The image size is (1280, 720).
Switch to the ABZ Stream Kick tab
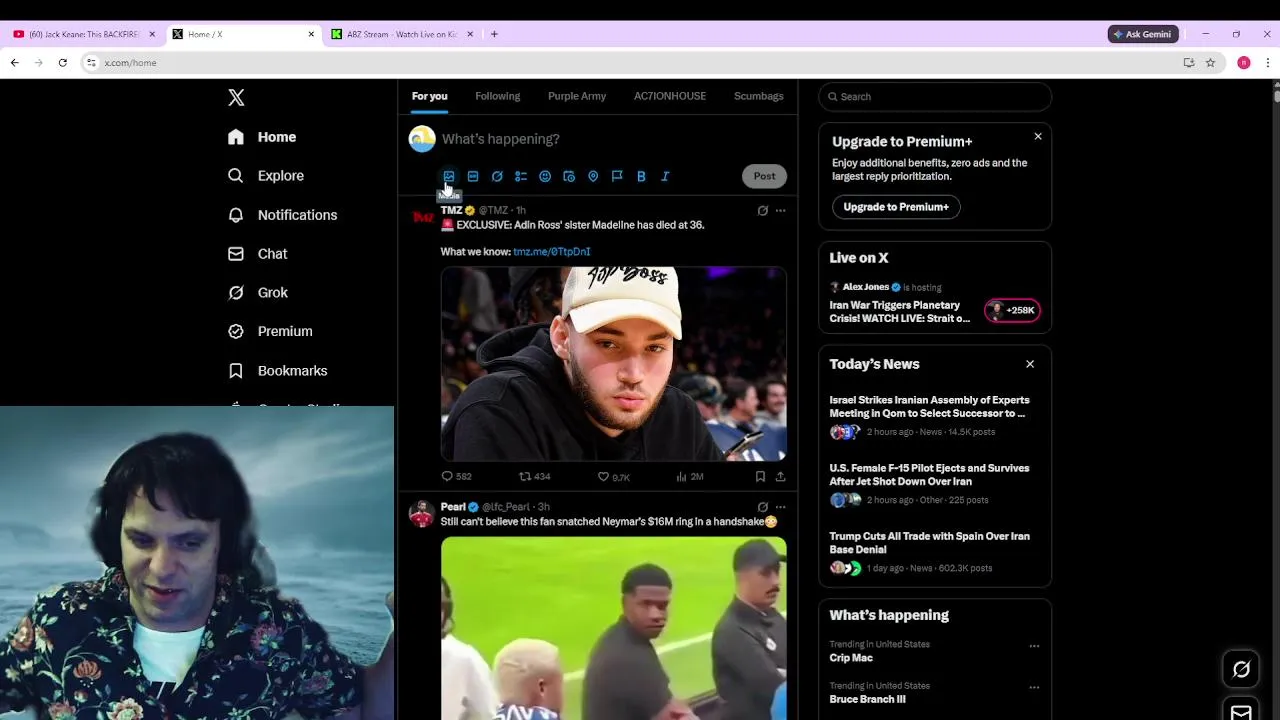403,34
